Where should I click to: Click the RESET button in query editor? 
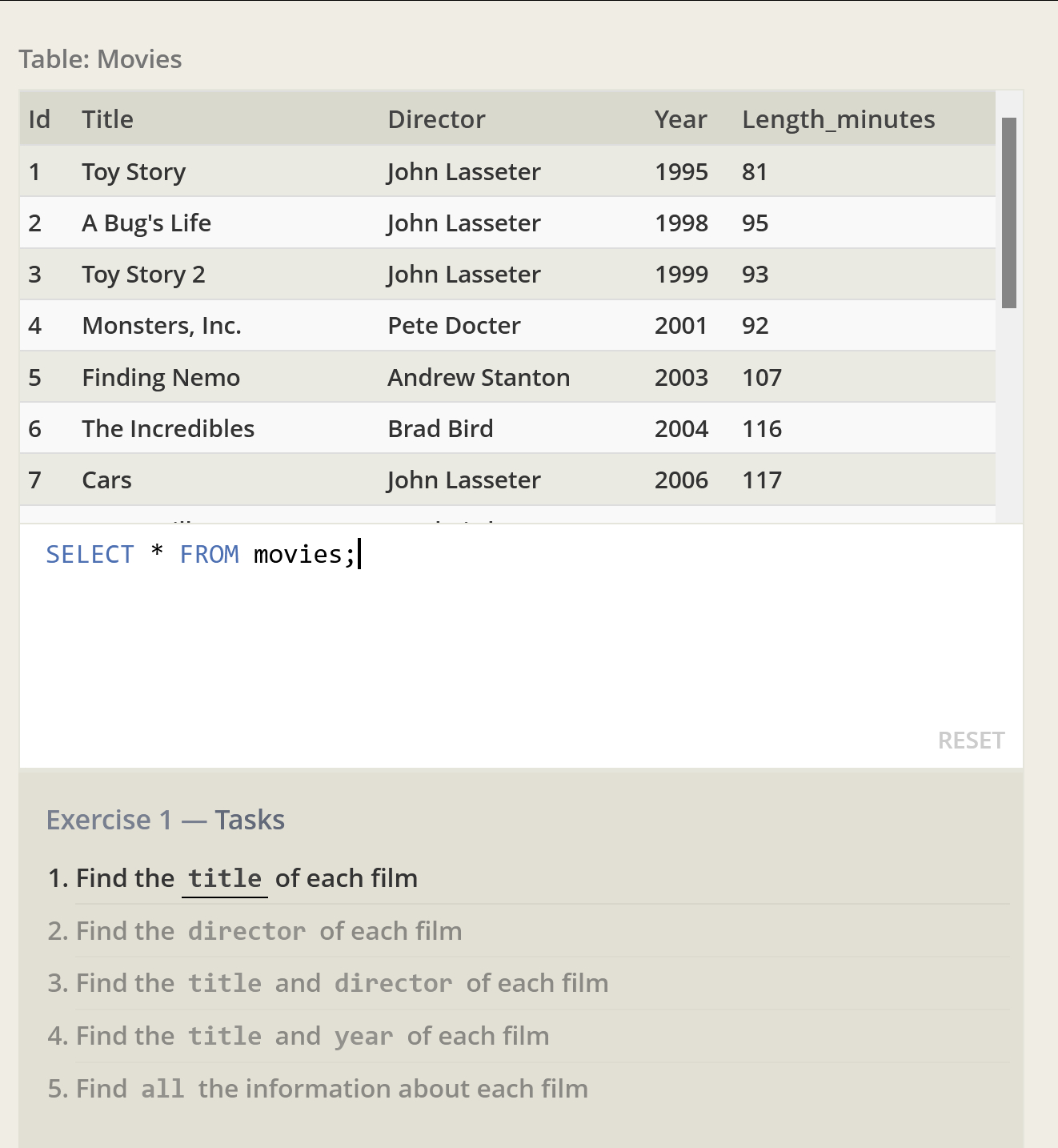[x=971, y=741]
